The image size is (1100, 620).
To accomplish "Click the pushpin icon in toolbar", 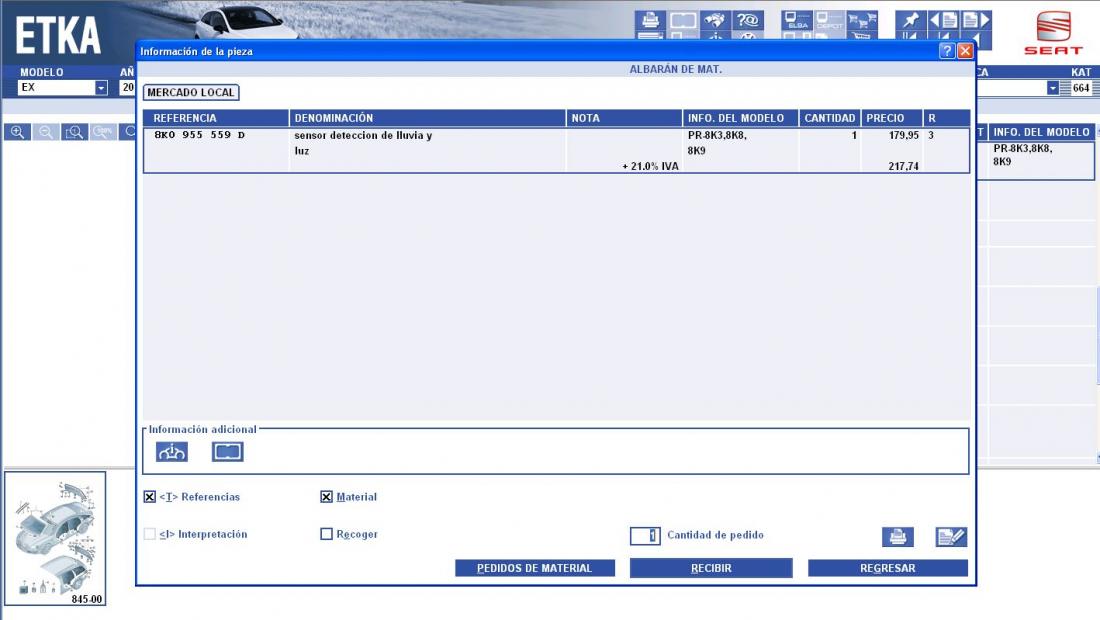I will 911,20.
